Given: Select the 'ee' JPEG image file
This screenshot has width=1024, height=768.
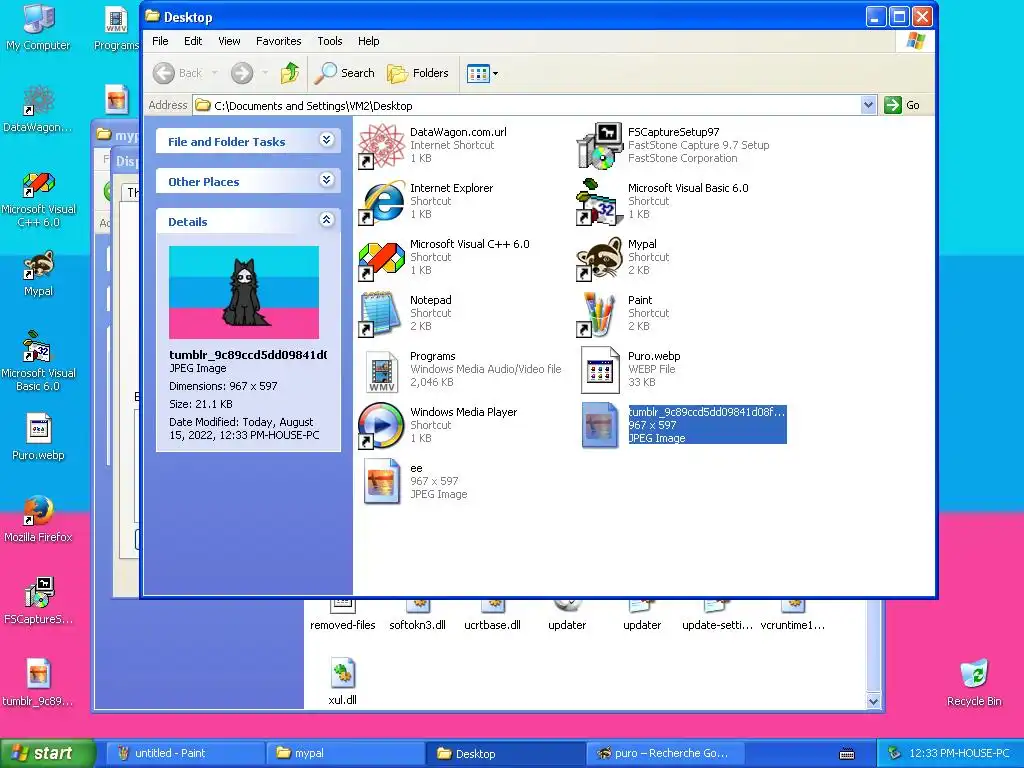Looking at the screenshot, I should pyautogui.click(x=413, y=482).
